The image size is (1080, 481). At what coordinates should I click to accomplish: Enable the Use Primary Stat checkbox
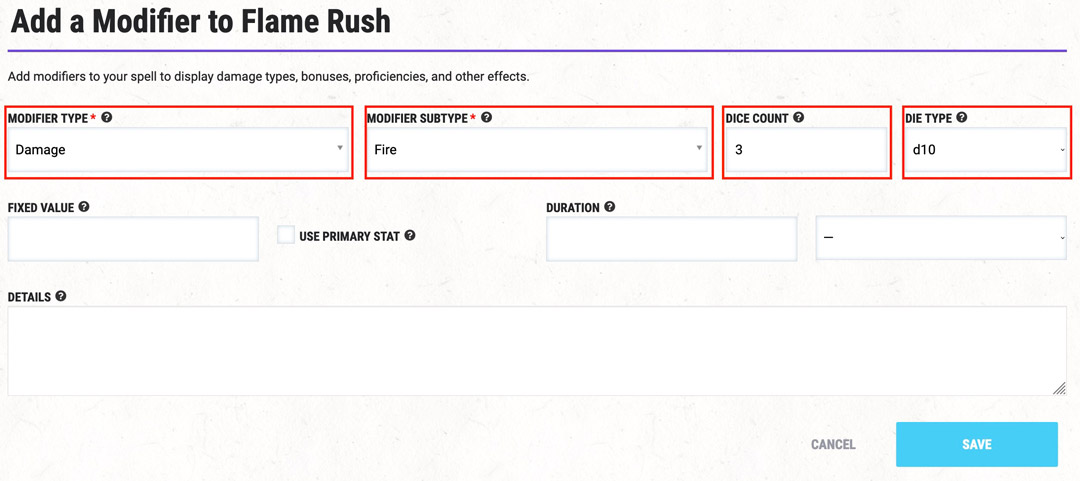pyautogui.click(x=286, y=236)
